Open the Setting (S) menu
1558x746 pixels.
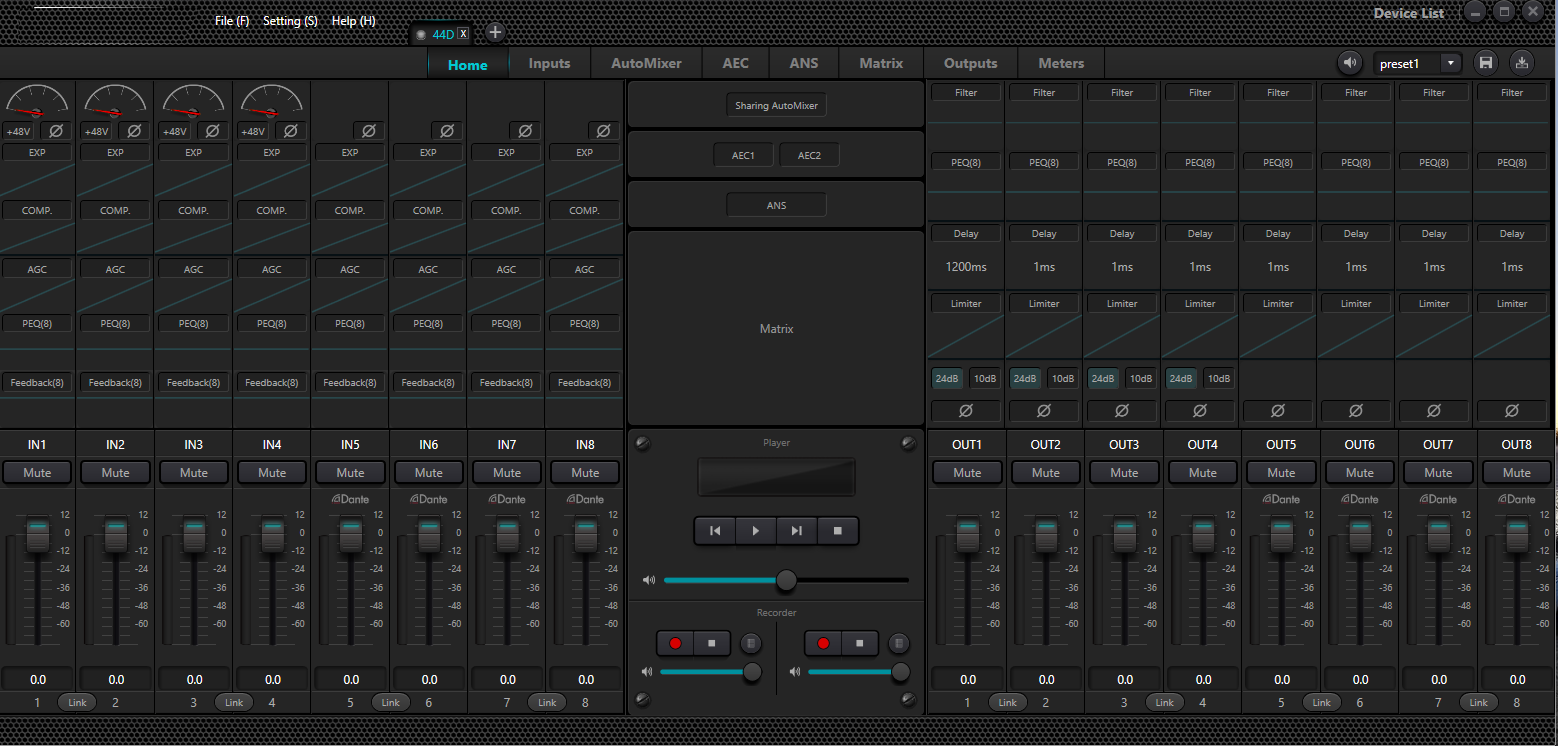tap(290, 21)
